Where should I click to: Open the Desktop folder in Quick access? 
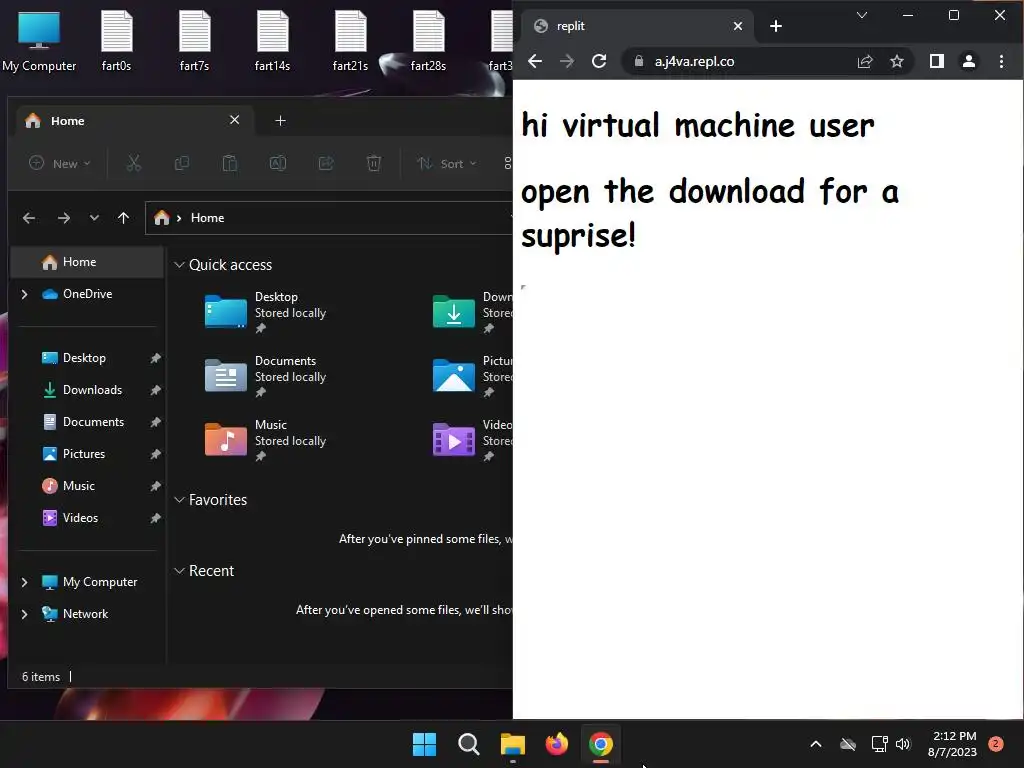click(x=266, y=312)
